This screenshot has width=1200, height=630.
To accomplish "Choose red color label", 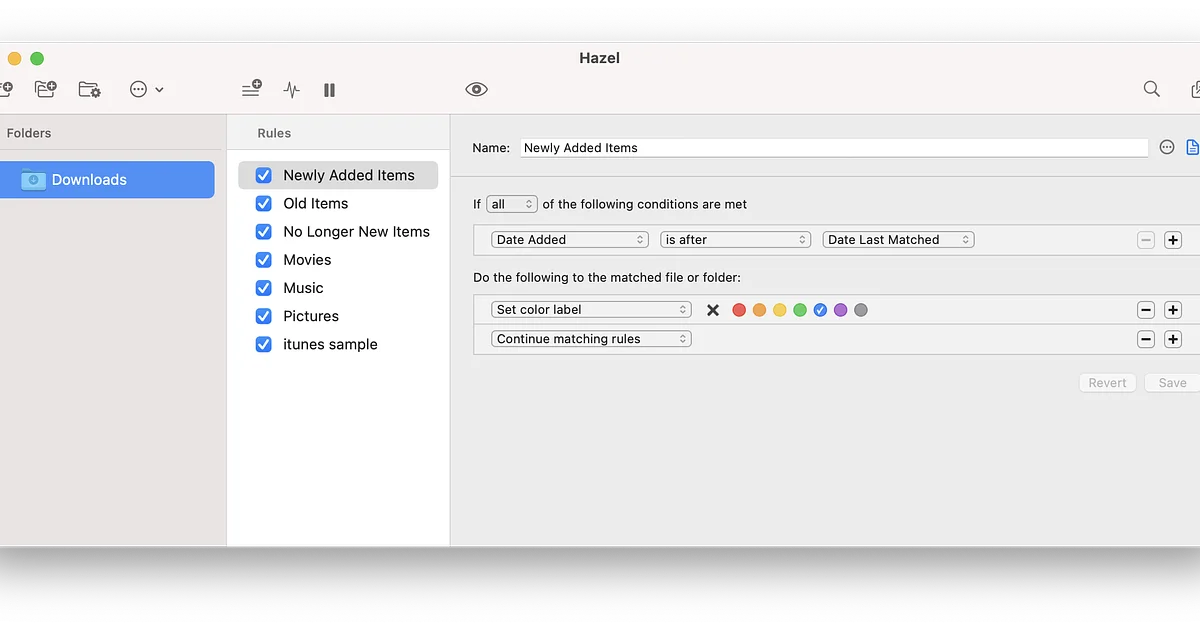I will (739, 310).
